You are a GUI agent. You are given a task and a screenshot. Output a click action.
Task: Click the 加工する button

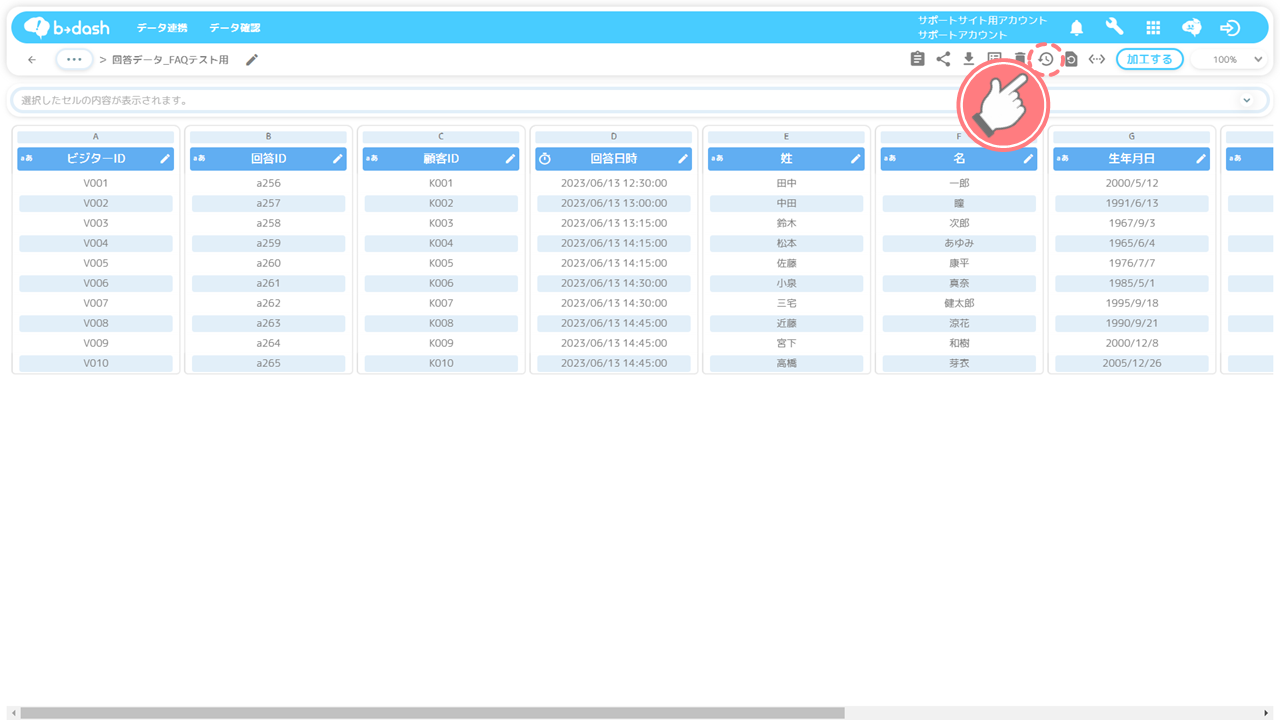click(x=1150, y=59)
